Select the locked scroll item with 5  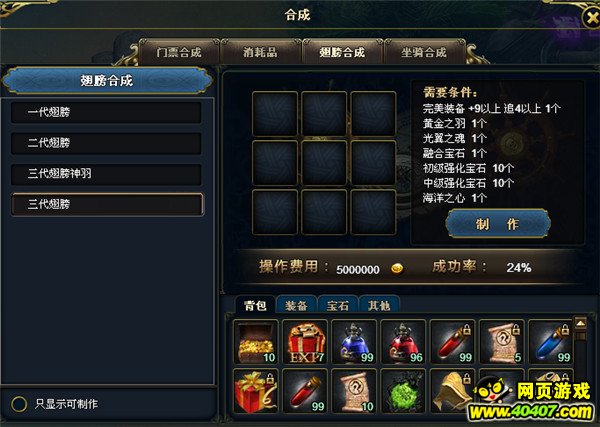[502, 342]
